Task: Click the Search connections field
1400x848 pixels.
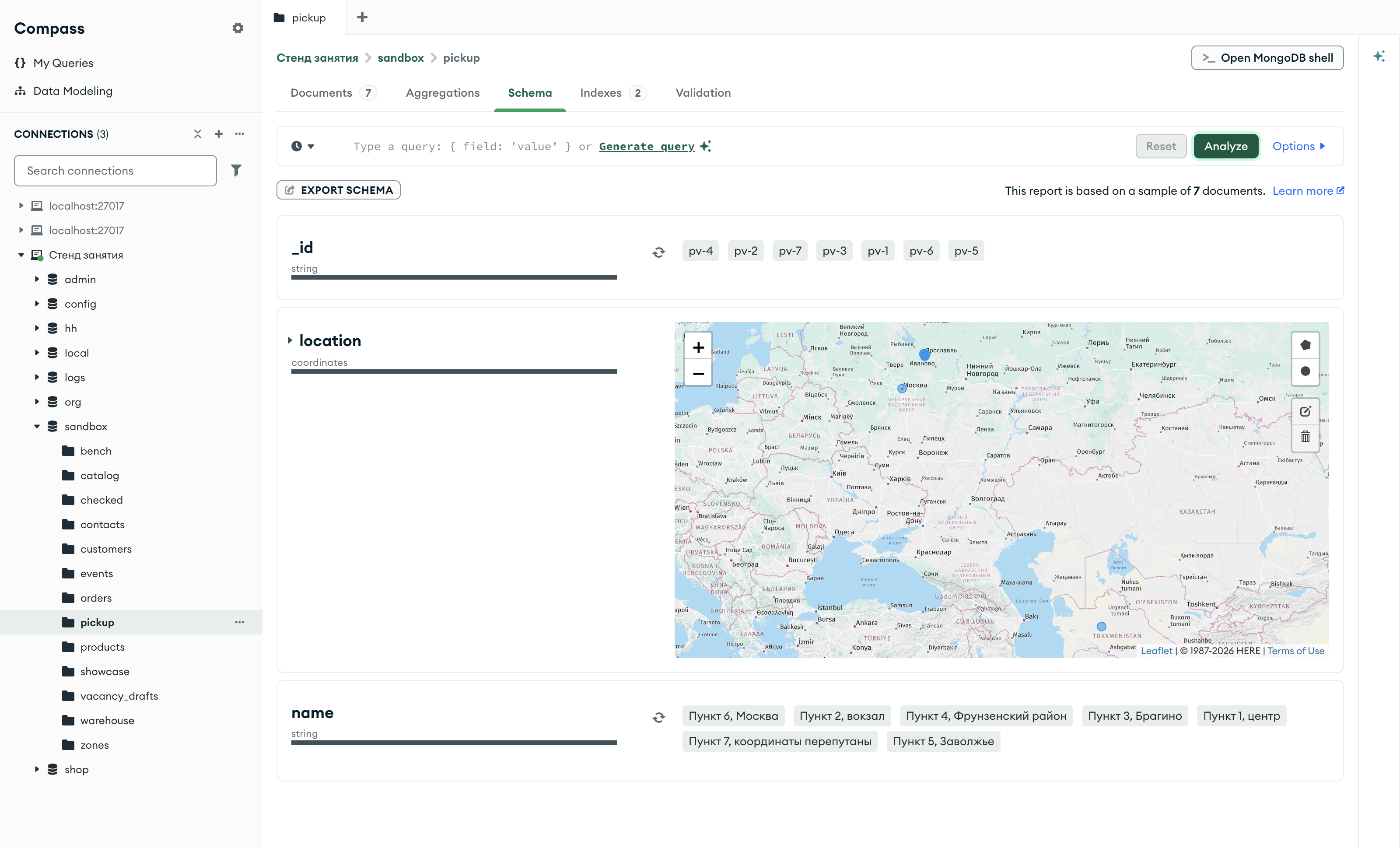Action: tap(115, 171)
